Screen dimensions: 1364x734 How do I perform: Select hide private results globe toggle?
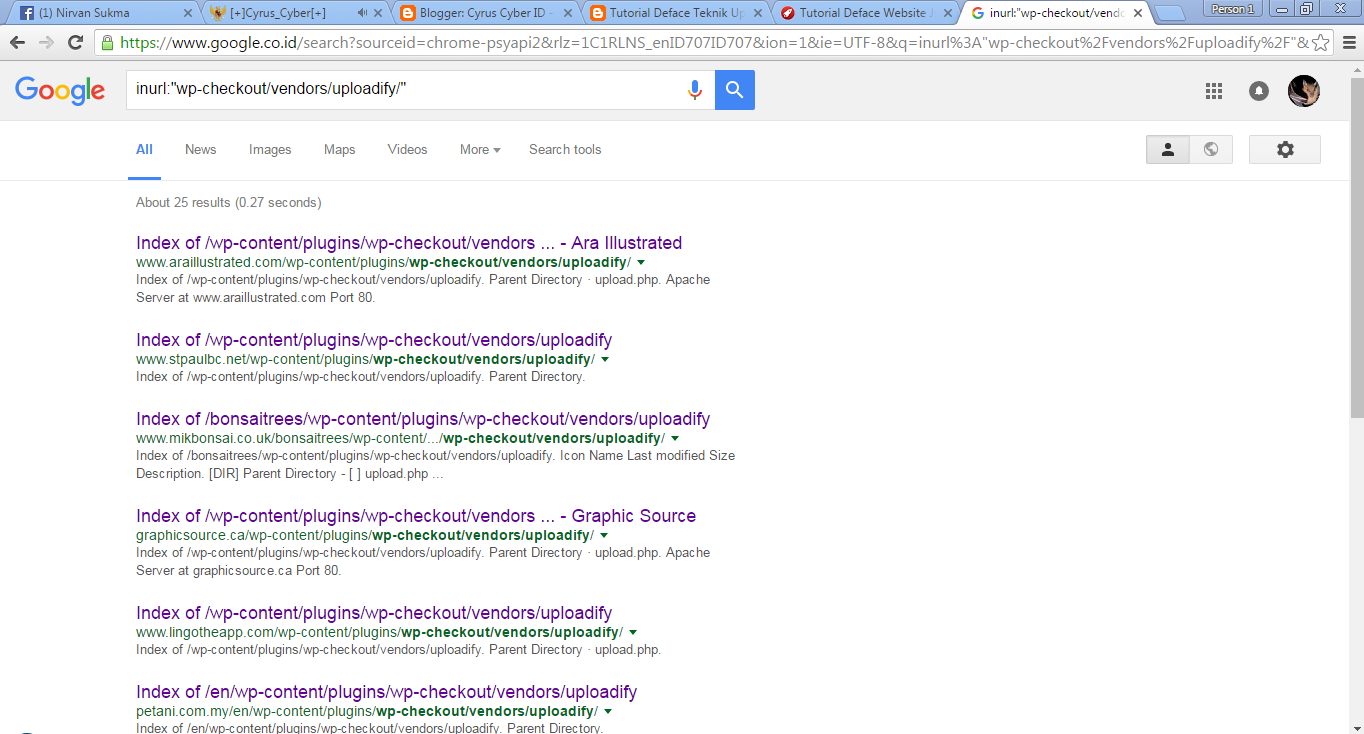[1211, 149]
